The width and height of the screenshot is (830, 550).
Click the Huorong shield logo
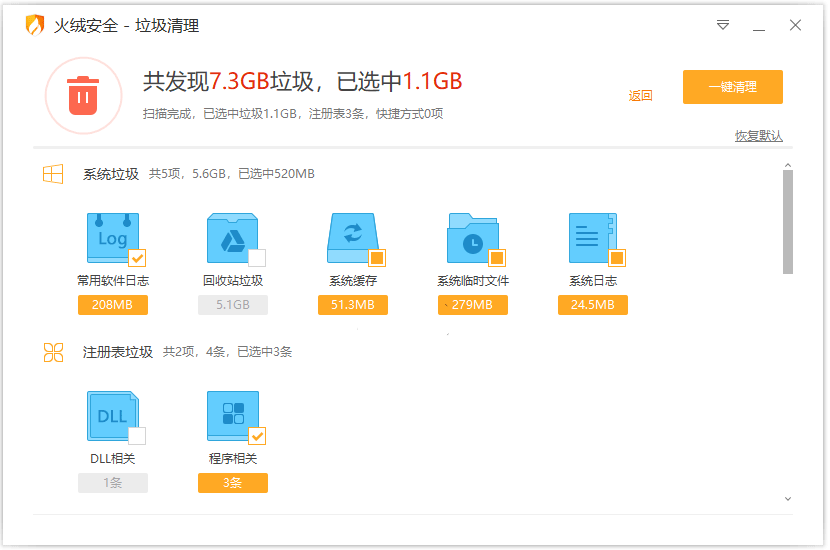(35, 25)
